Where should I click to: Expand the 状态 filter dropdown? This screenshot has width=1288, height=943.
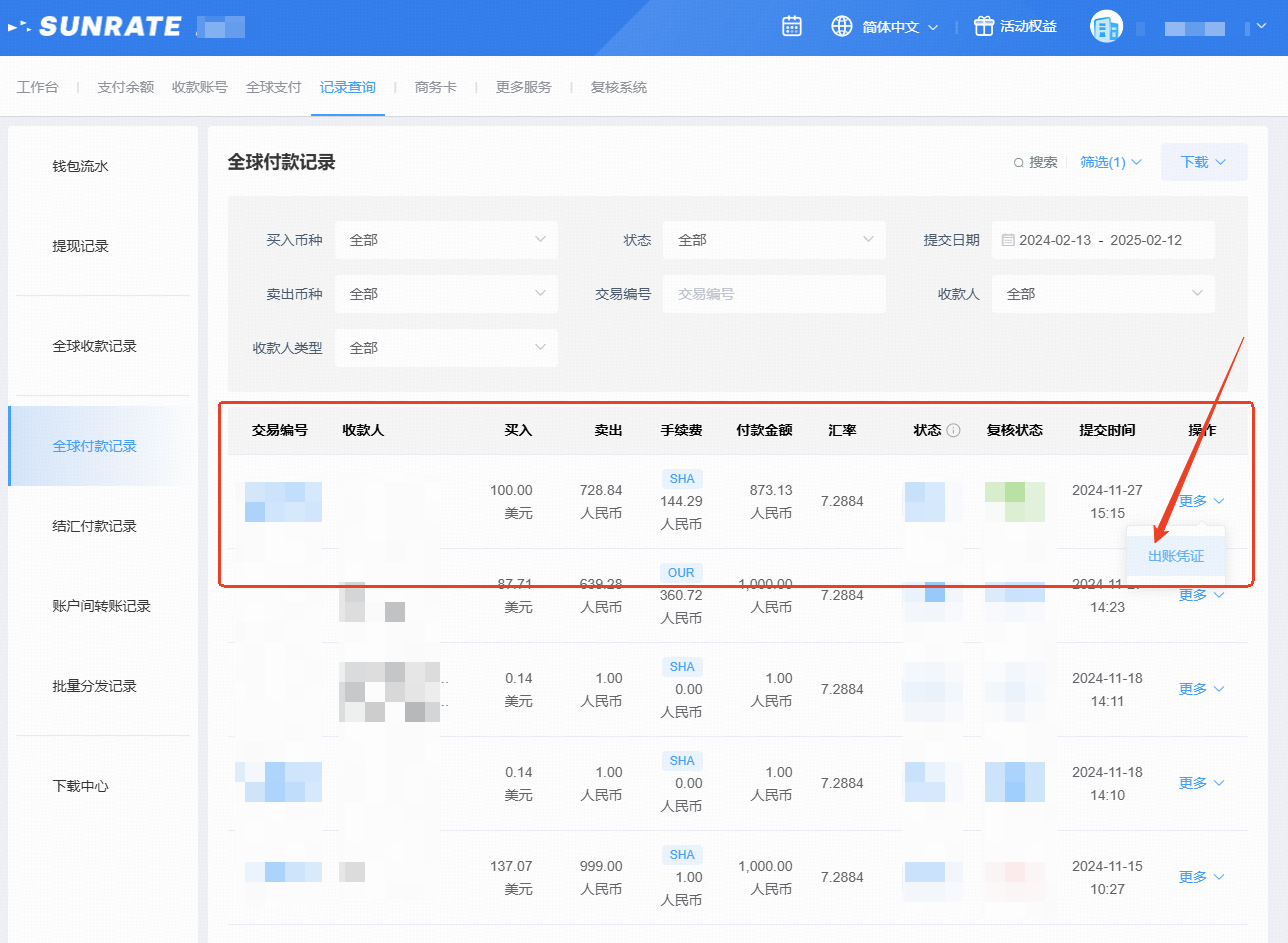pyautogui.click(x=773, y=240)
